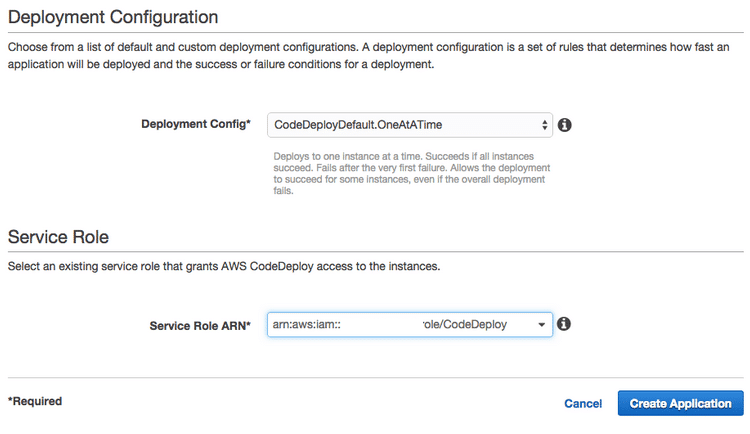Image resolution: width=750 pixels, height=434 pixels.
Task: Click the info icon beside Deployment Config
Action: (564, 125)
